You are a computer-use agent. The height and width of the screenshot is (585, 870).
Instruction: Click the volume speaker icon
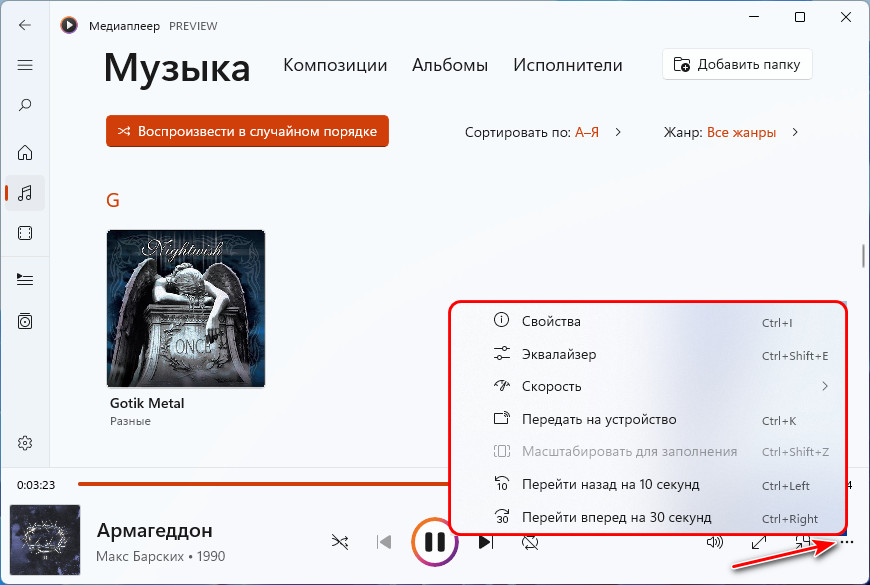(715, 542)
